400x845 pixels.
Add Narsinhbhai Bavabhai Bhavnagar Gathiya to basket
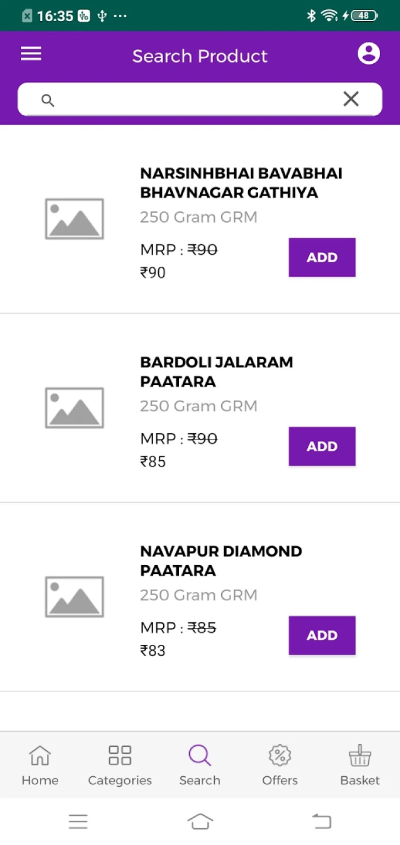click(322, 257)
